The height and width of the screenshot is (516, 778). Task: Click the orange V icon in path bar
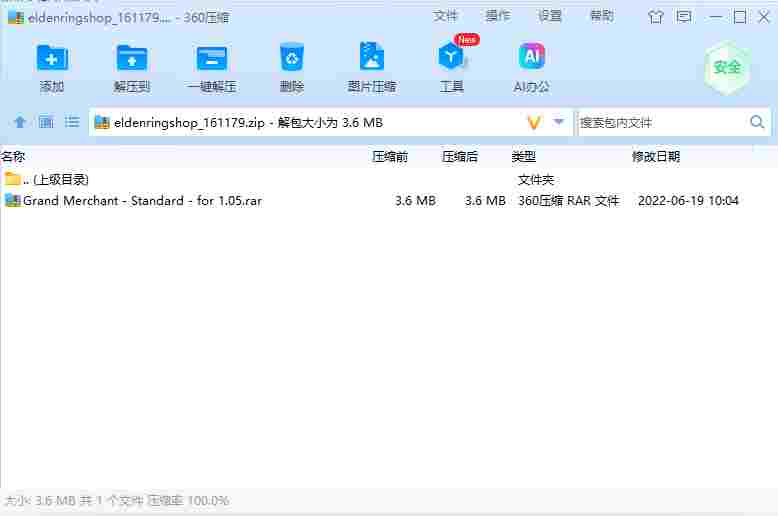(534, 122)
